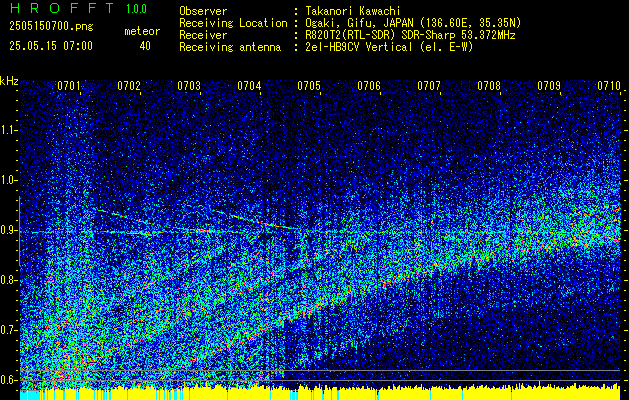Click the cyan block on the signal-level bar

point(30,395)
